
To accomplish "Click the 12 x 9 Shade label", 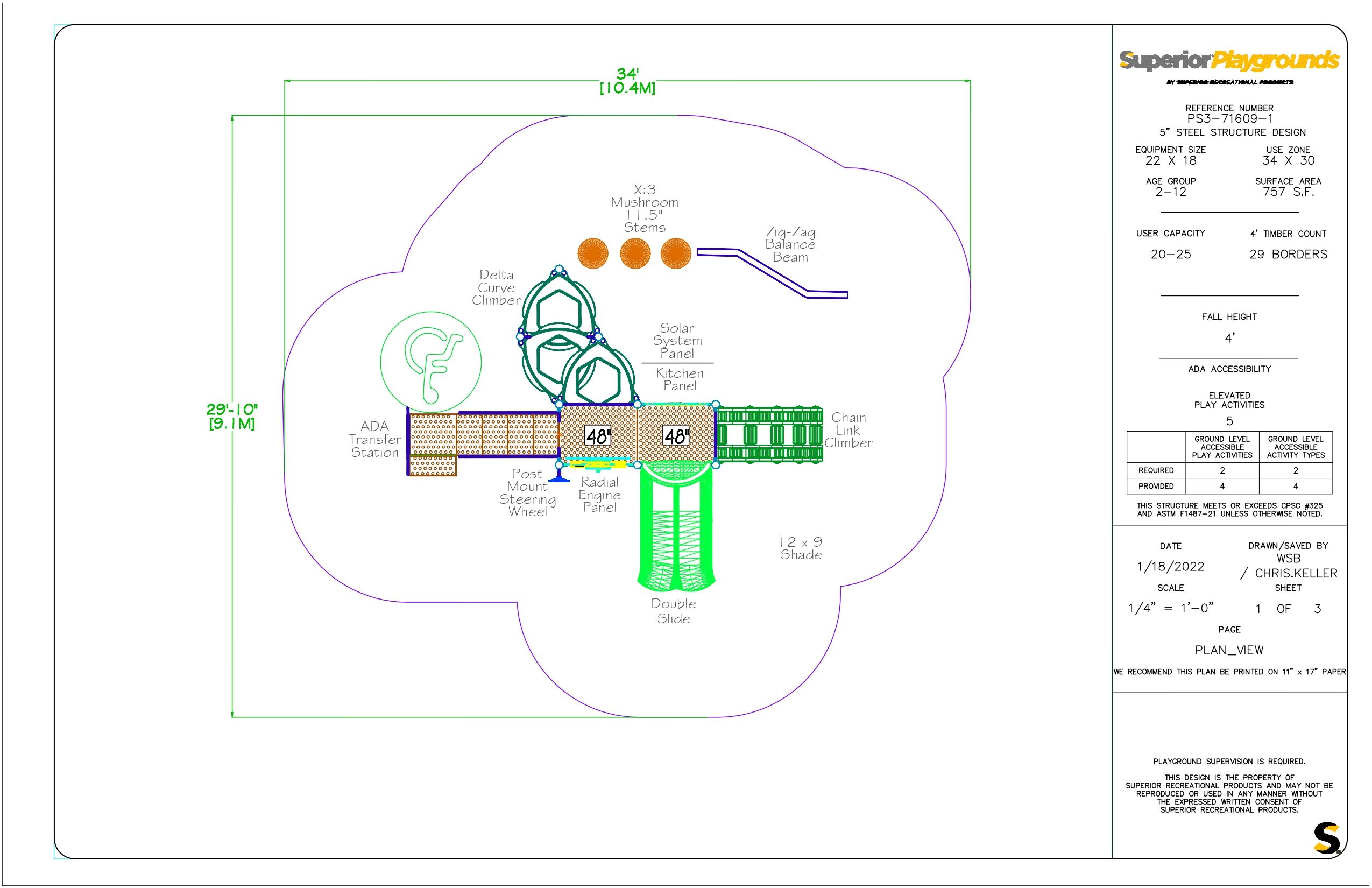I will [x=801, y=548].
